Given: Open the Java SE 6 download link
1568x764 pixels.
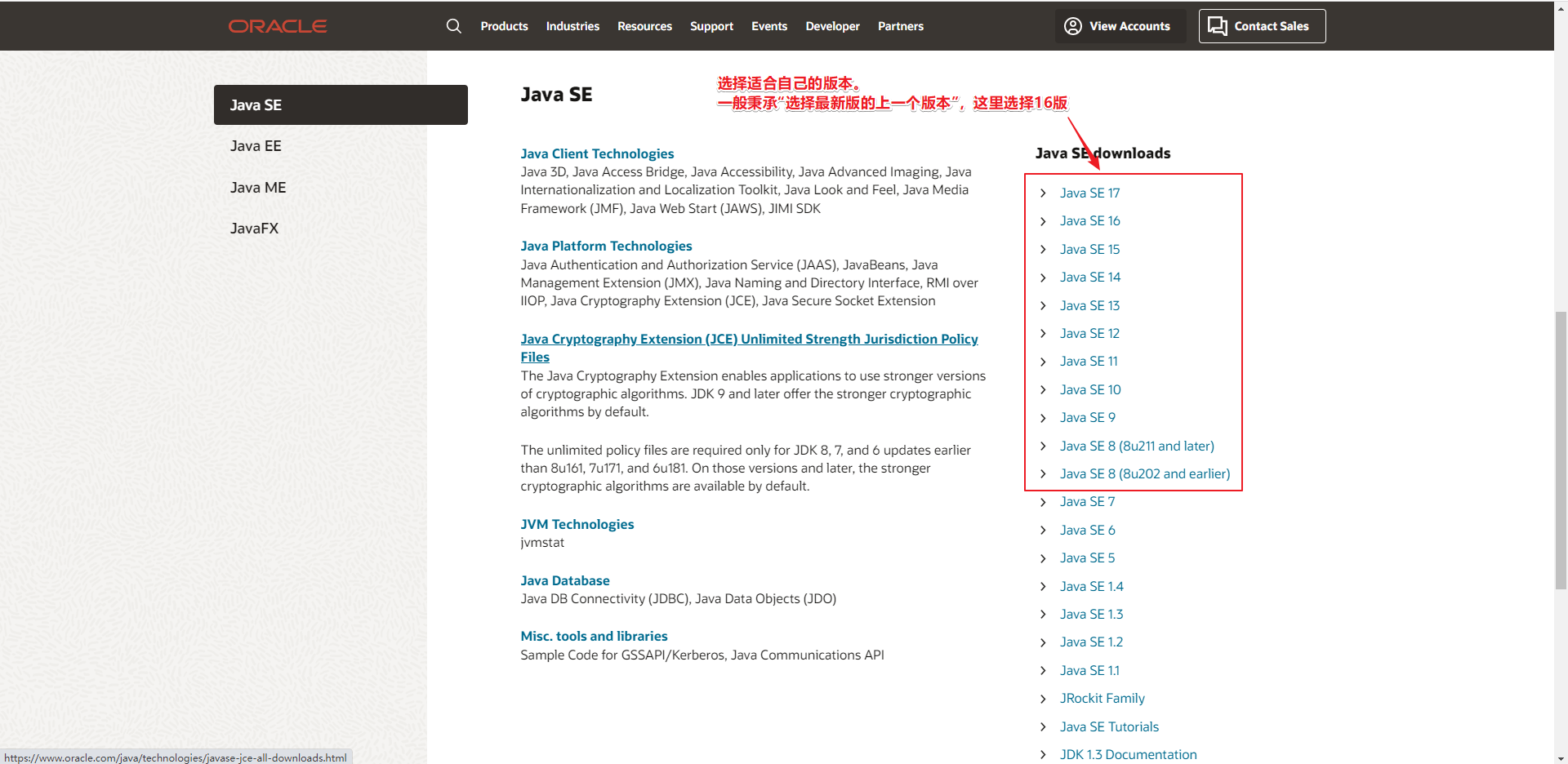Looking at the screenshot, I should tap(1087, 530).
